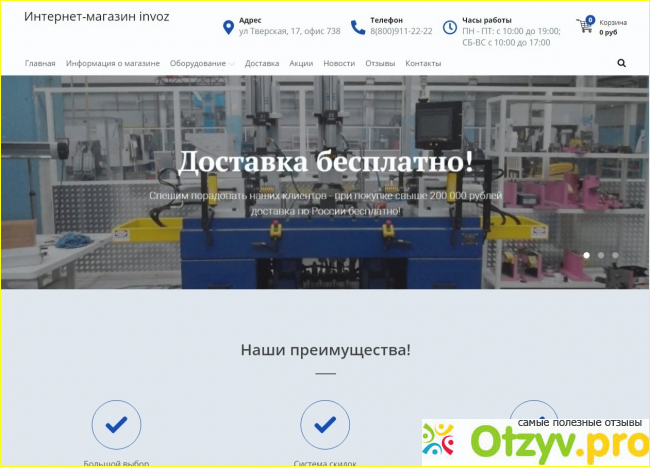Viewport: 650px width, 467px height.
Task: Open the Главная menu item
Action: pyautogui.click(x=41, y=63)
